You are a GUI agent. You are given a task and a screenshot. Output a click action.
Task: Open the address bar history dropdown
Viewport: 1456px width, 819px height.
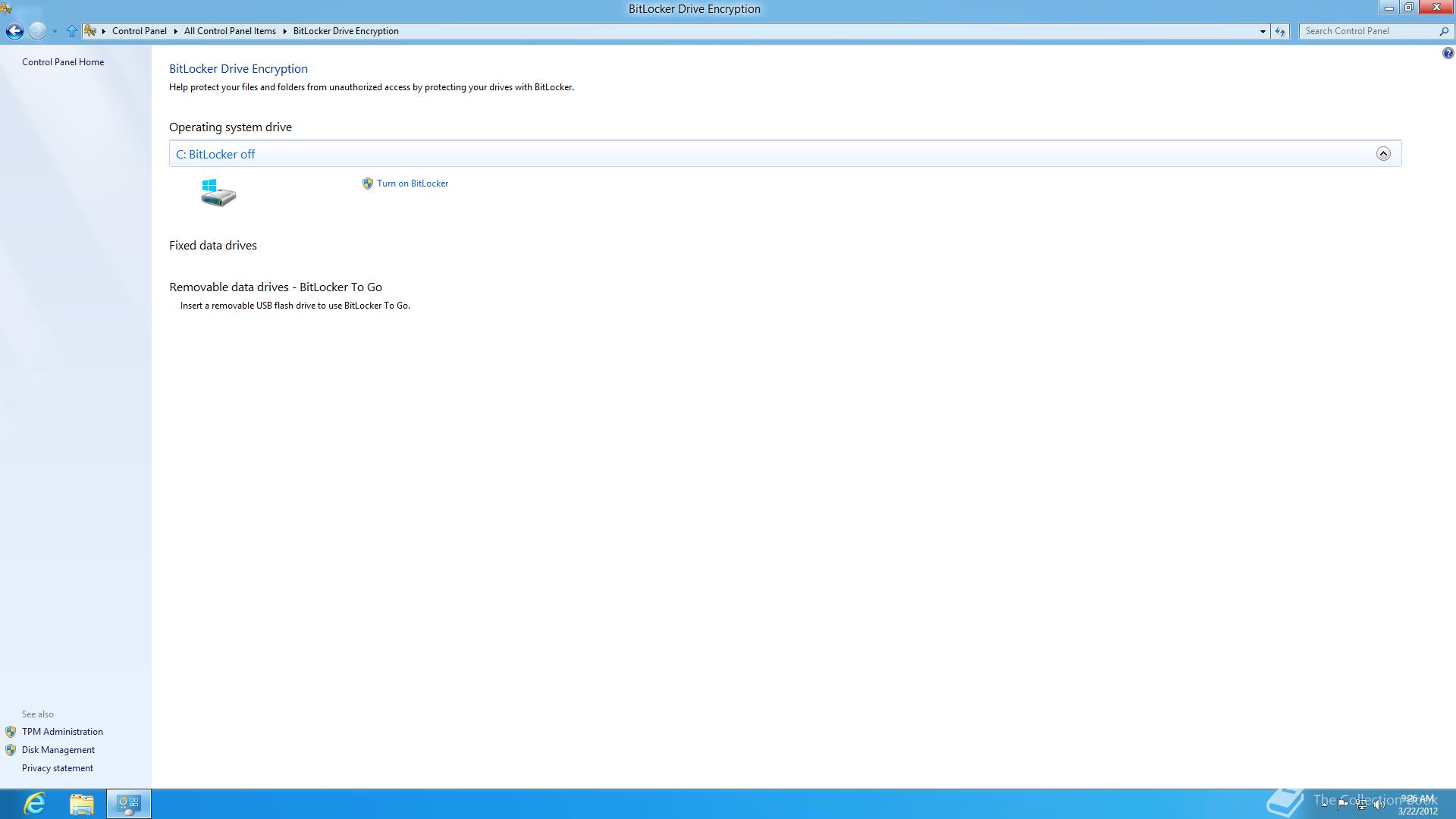pyautogui.click(x=1263, y=31)
